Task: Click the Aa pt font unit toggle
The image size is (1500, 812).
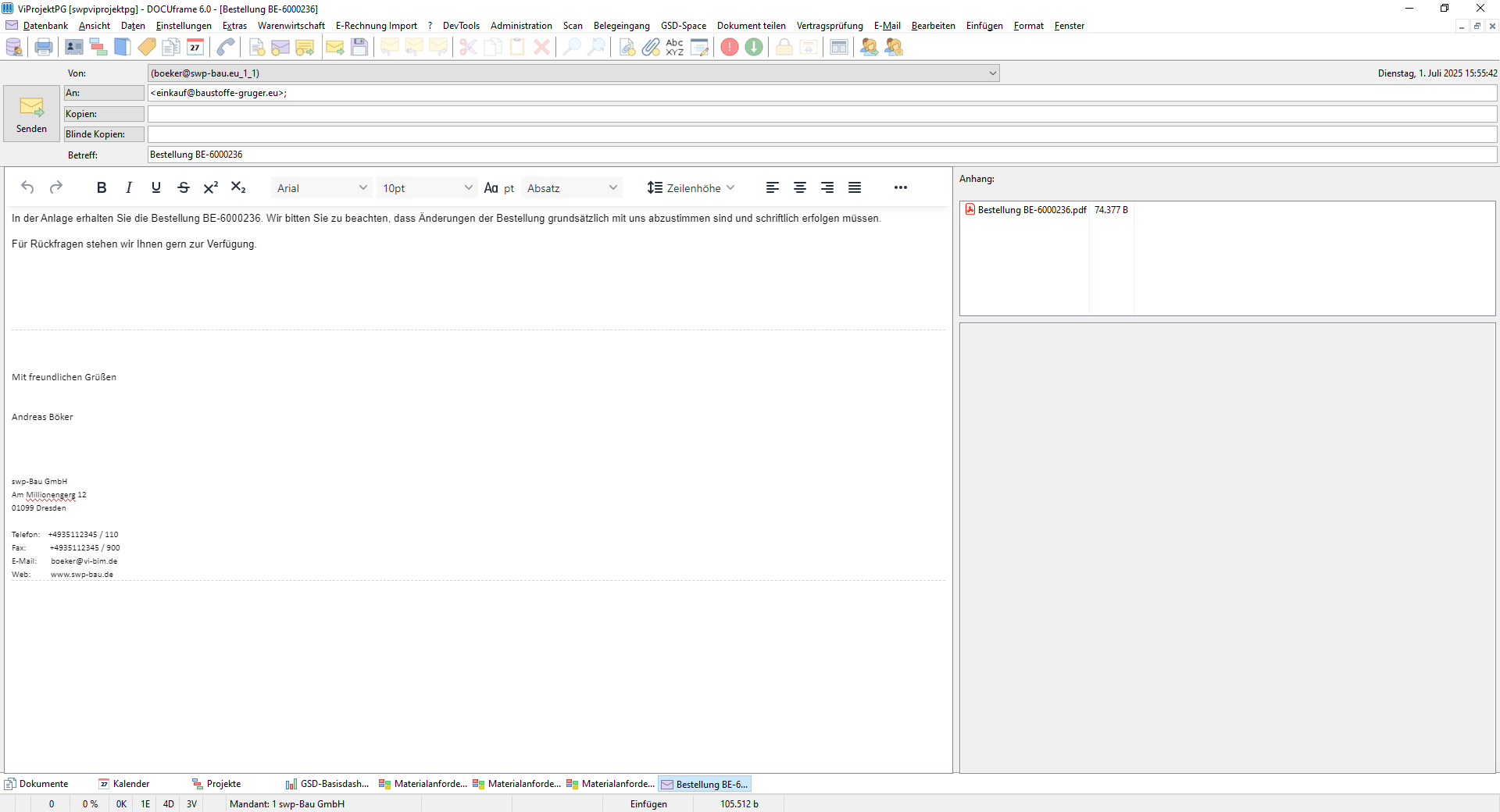Action: point(498,188)
